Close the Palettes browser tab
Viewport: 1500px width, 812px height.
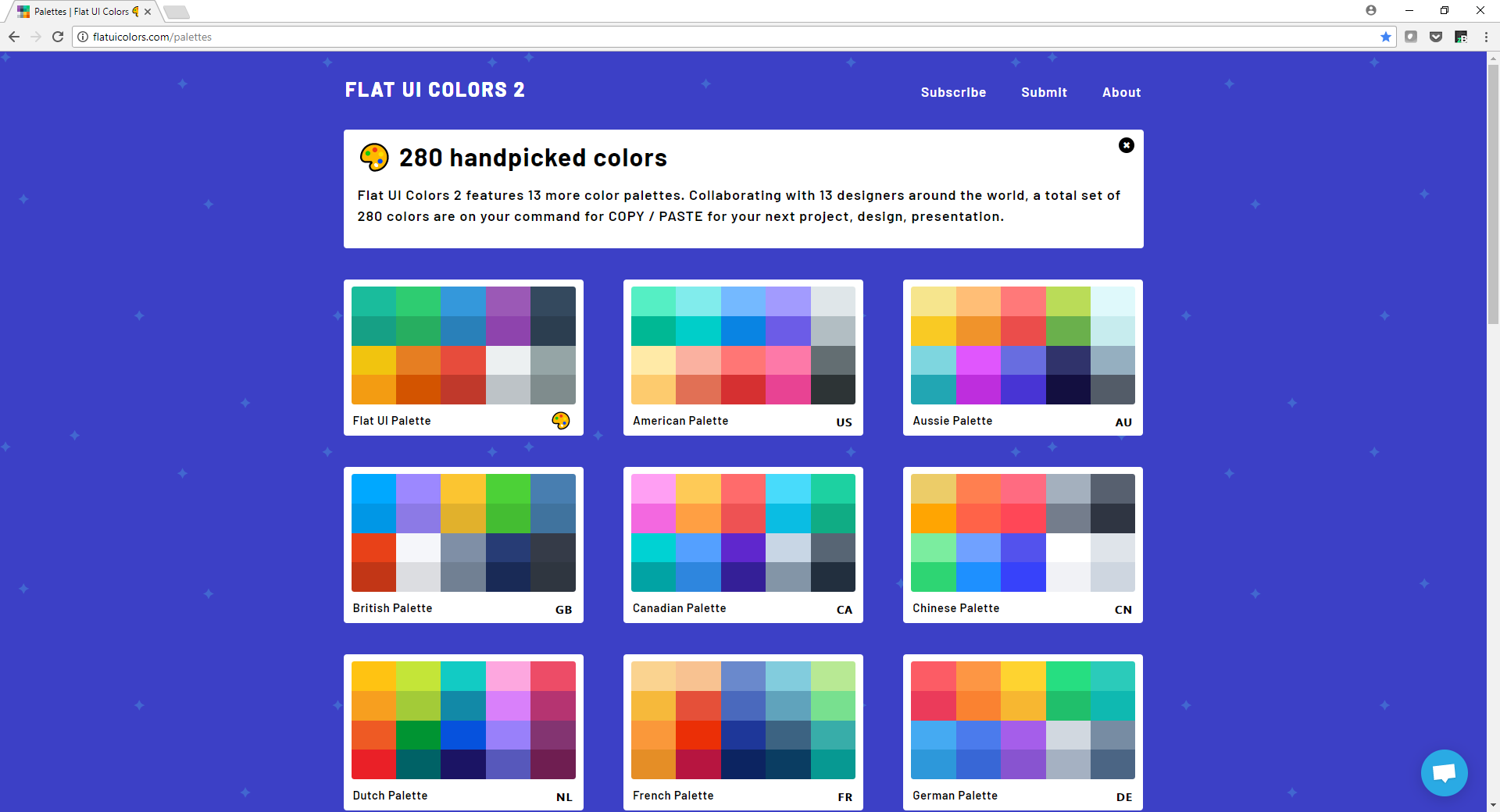tap(148, 12)
